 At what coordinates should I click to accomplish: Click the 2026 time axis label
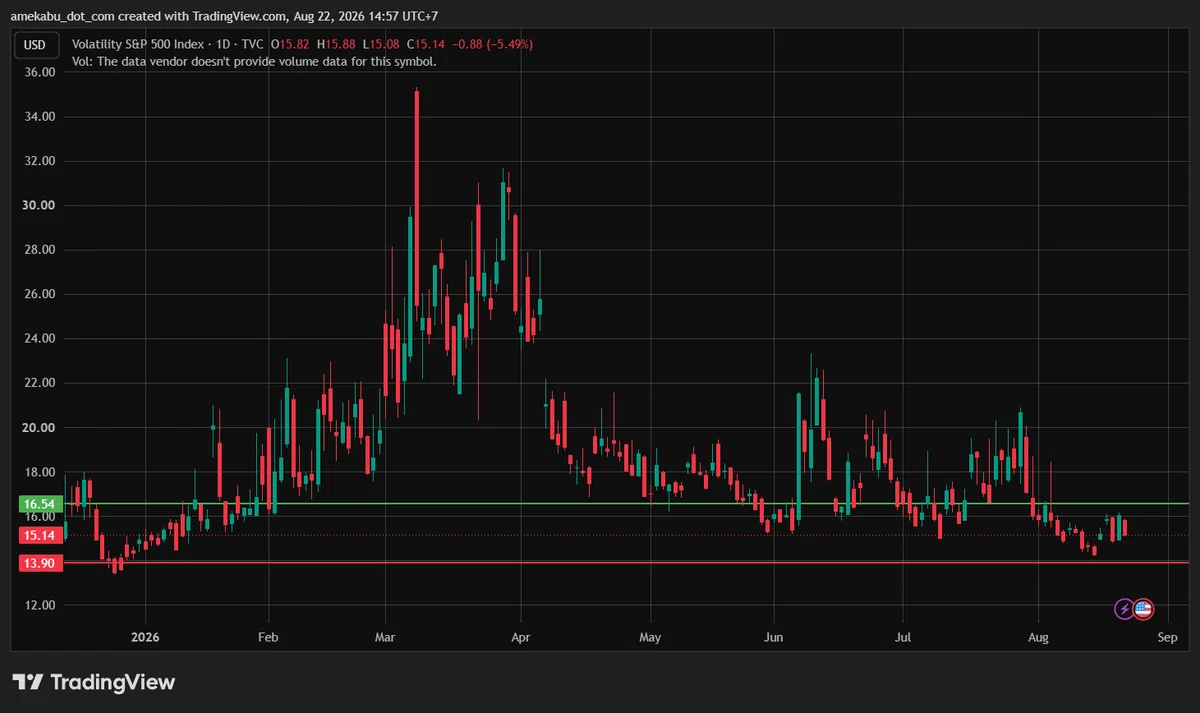pyautogui.click(x=146, y=636)
